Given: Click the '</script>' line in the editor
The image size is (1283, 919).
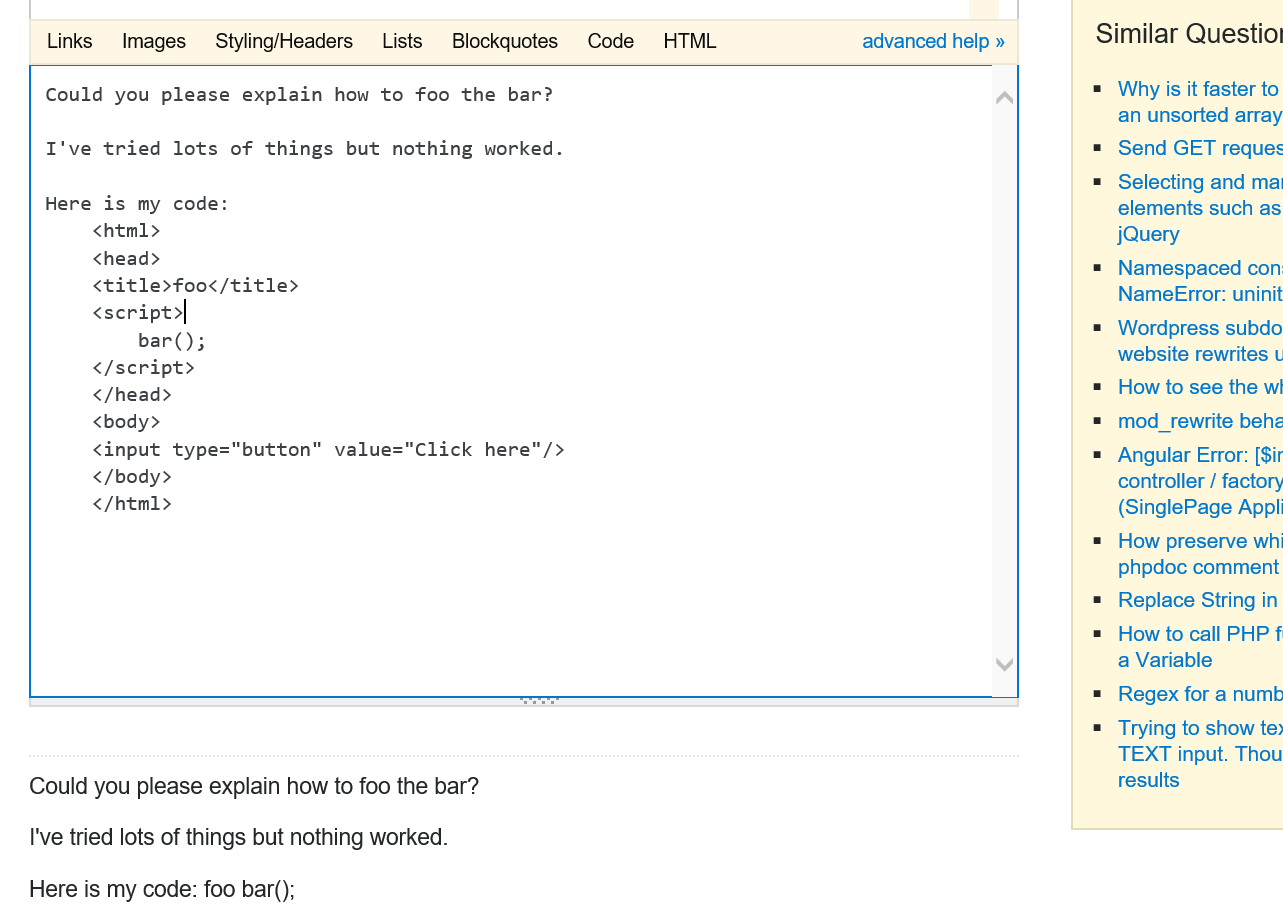Looking at the screenshot, I should pyautogui.click(x=143, y=368).
